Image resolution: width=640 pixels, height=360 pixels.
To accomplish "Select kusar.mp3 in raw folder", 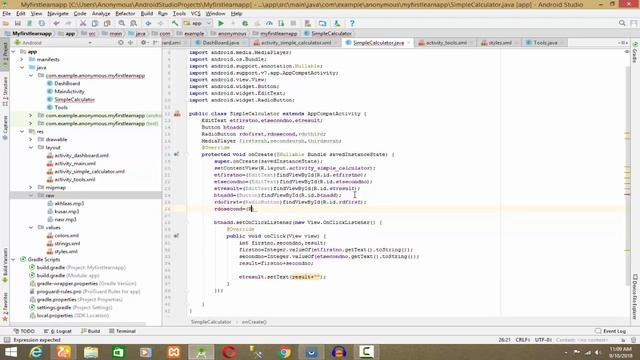I will pyautogui.click(x=67, y=211).
